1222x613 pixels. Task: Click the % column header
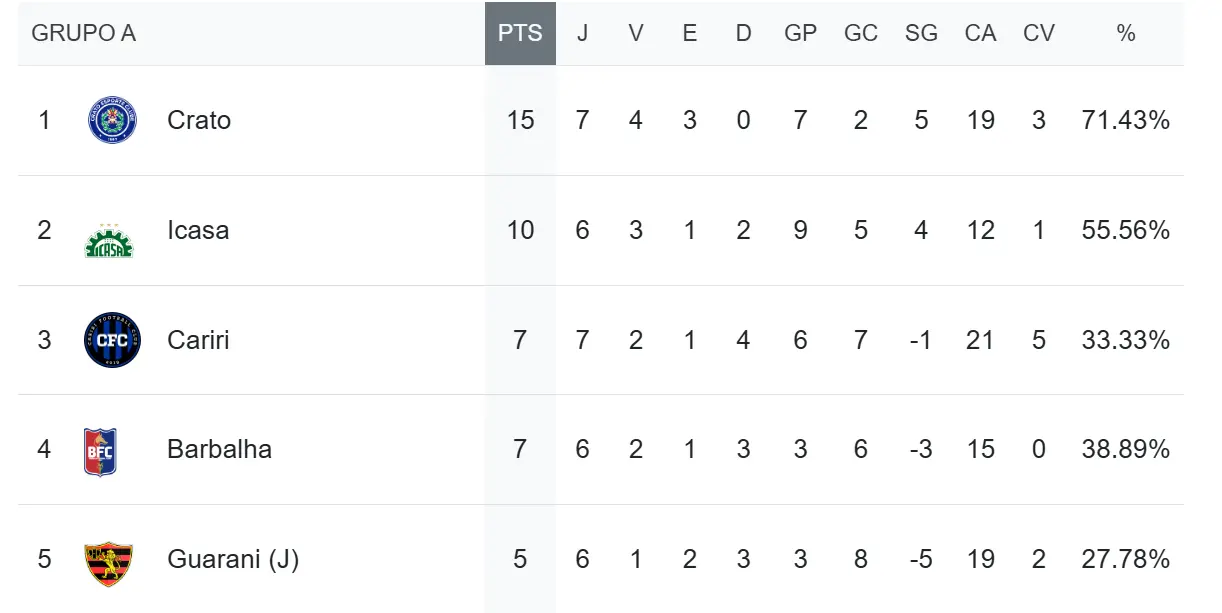pyautogui.click(x=1126, y=33)
